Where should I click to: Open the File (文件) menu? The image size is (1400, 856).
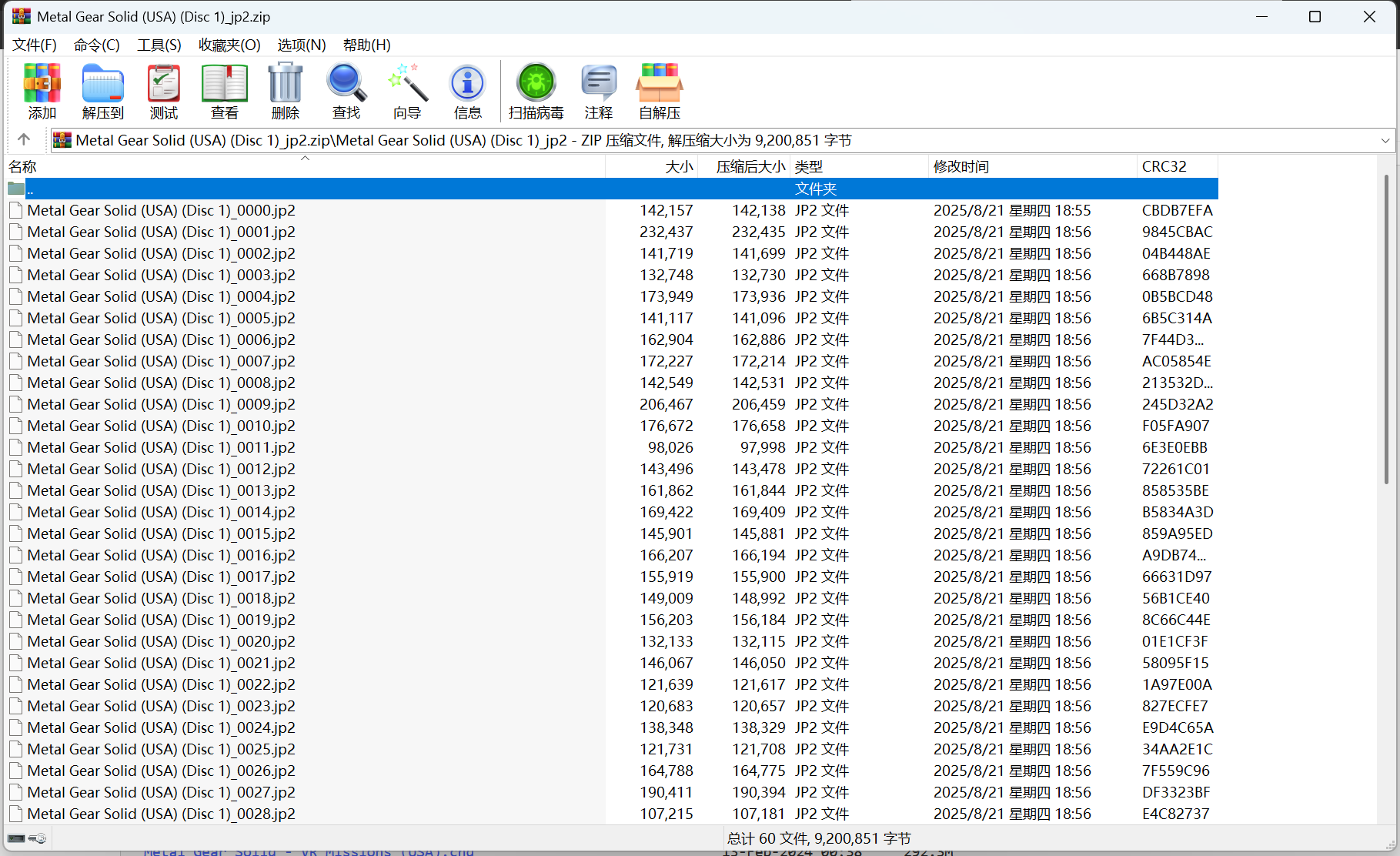point(35,45)
